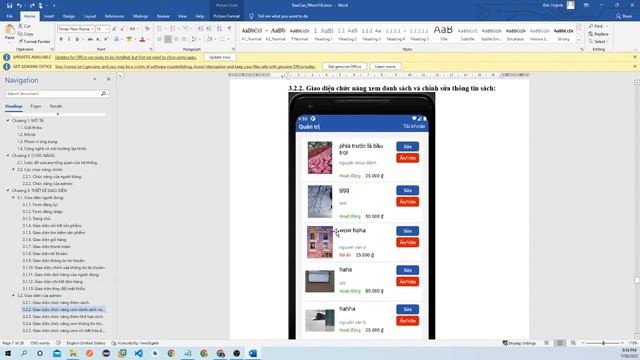The height and width of the screenshot is (360, 640).
Task: Switch to Print Layout view in the status bar
Action: (x=560, y=343)
